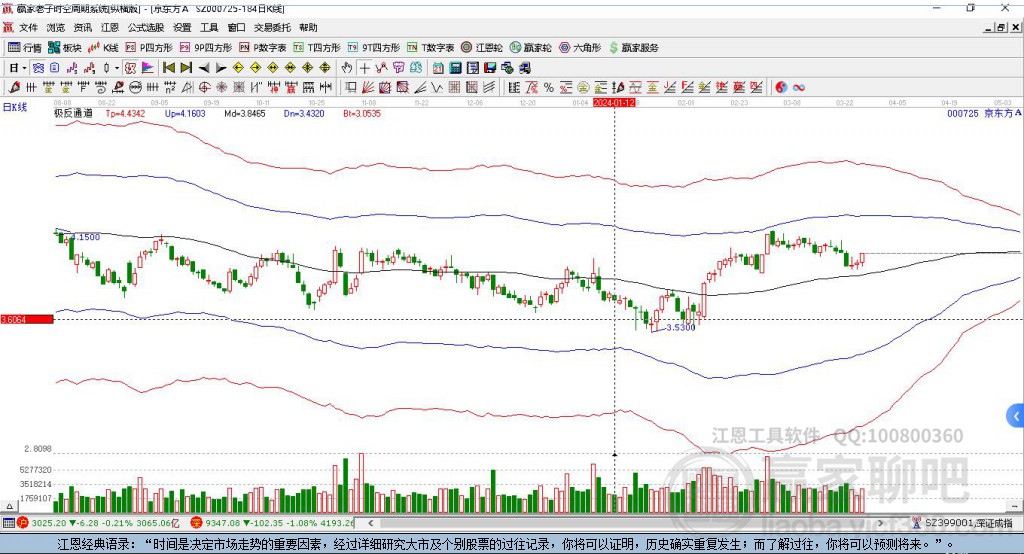Viewport: 1024px width, 554px height.
Task: Open the 公式选股 menu
Action: click(146, 27)
